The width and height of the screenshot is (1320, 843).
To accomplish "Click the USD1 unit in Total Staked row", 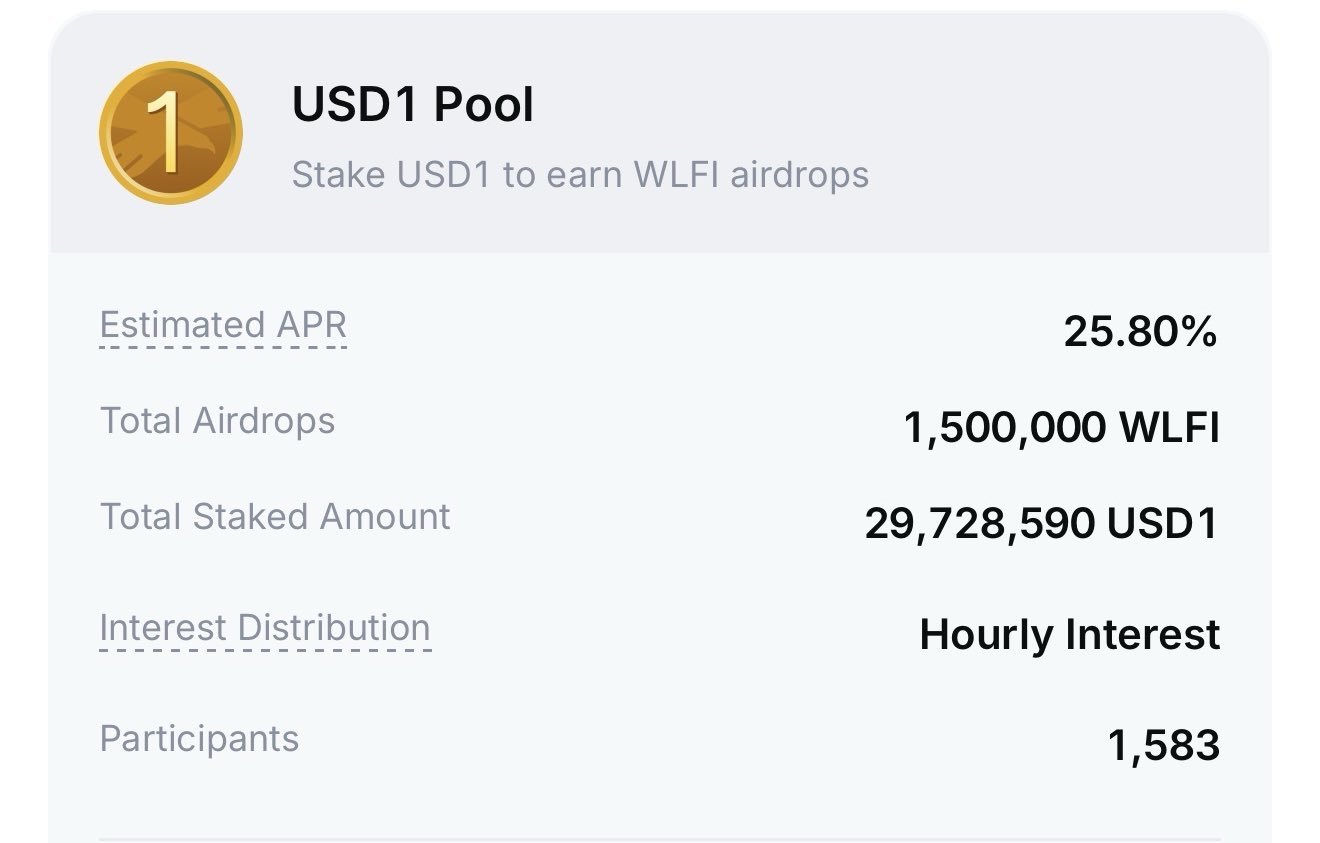I will coord(1161,523).
